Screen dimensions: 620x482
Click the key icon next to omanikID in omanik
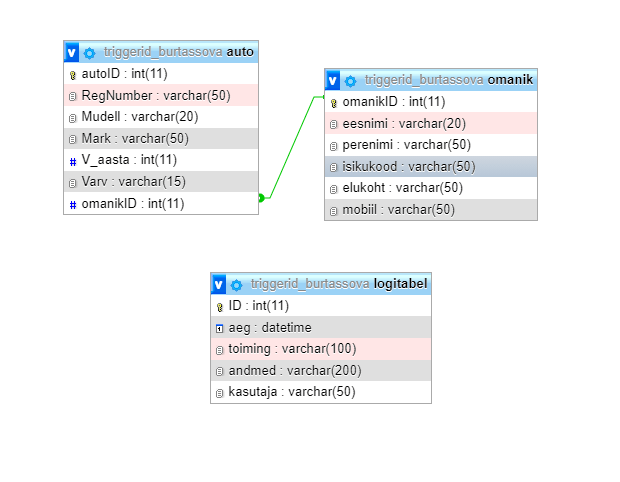pyautogui.click(x=334, y=103)
